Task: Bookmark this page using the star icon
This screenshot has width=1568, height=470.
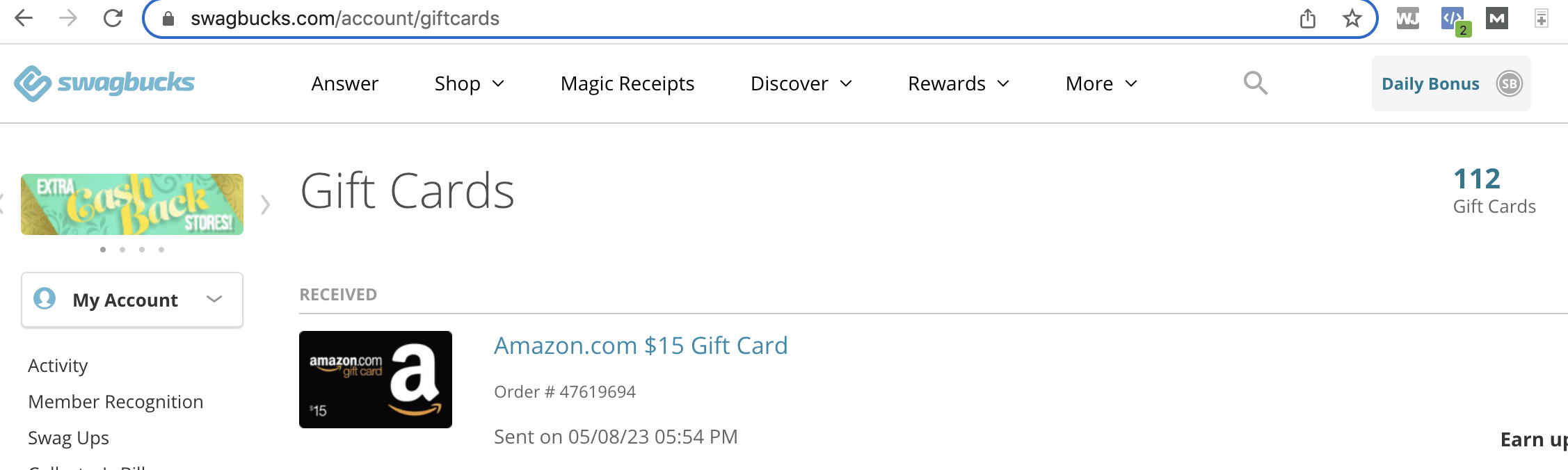Action: click(x=1350, y=18)
